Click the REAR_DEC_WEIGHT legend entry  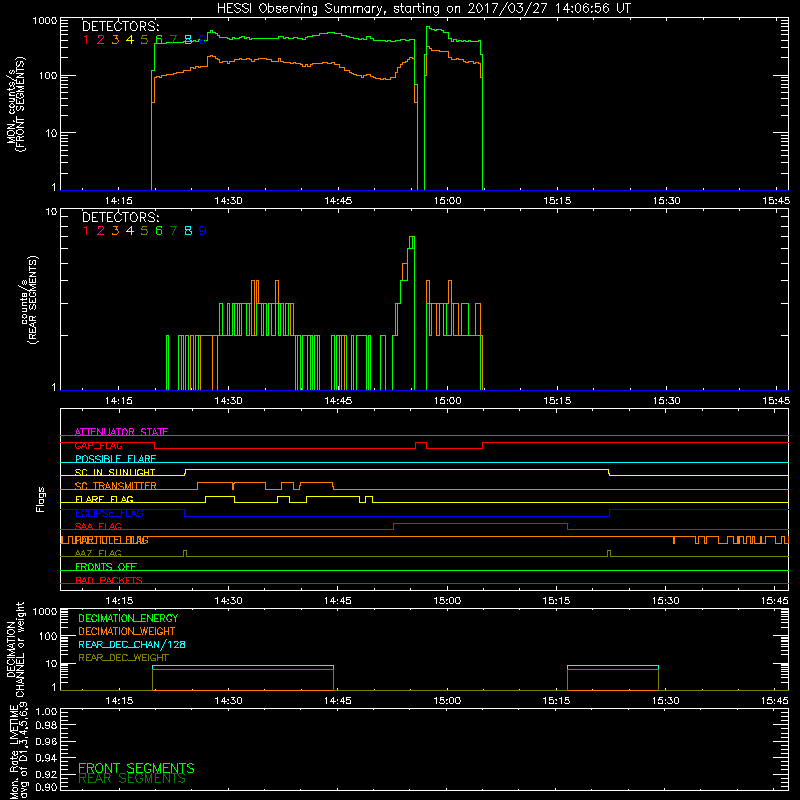[x=123, y=658]
